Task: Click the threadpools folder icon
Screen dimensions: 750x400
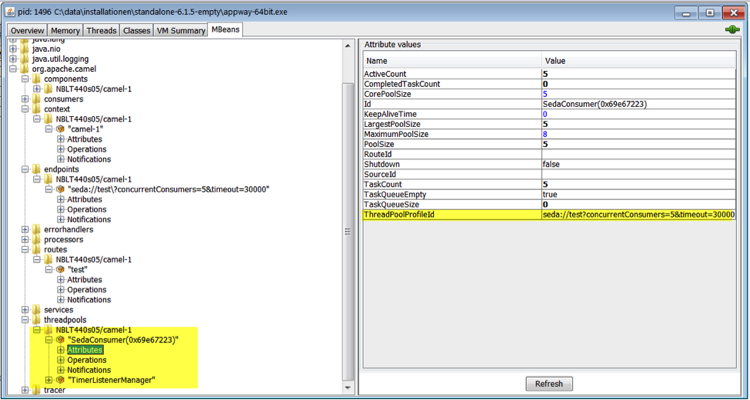Action: tap(36, 319)
